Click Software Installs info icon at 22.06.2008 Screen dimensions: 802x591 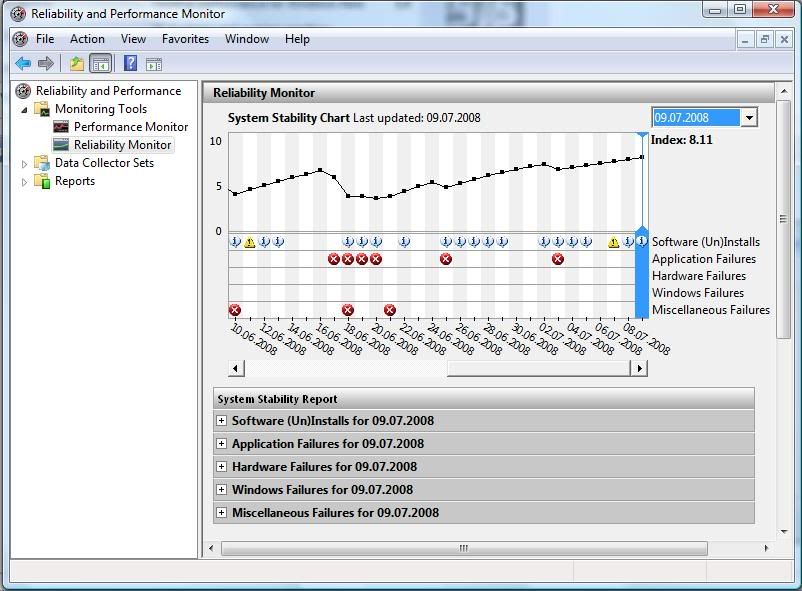[x=404, y=242]
